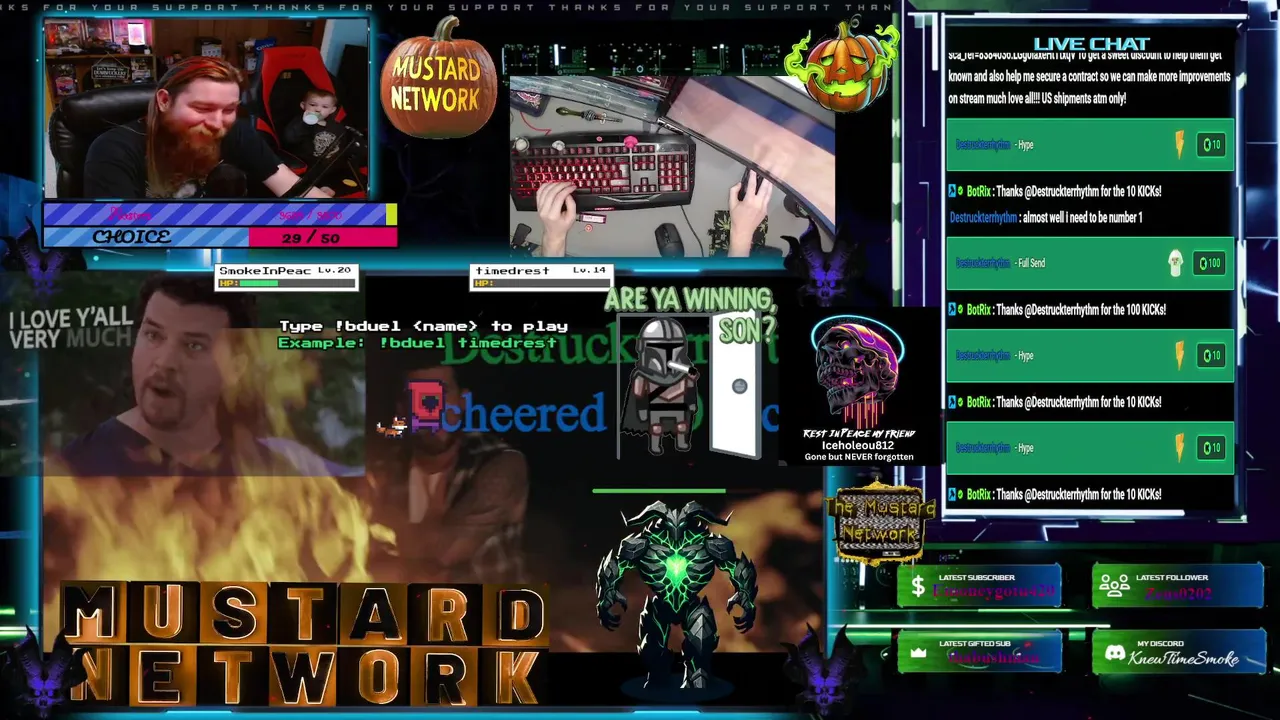The image size is (1280, 720).
Task: Click timedrest's HP bar
Action: click(540, 283)
